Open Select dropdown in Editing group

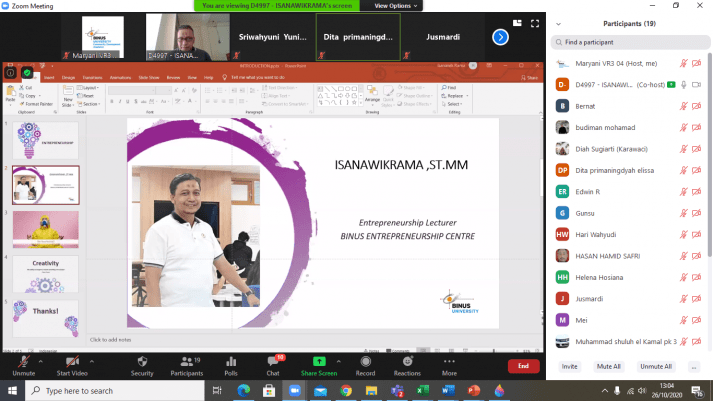pos(452,104)
